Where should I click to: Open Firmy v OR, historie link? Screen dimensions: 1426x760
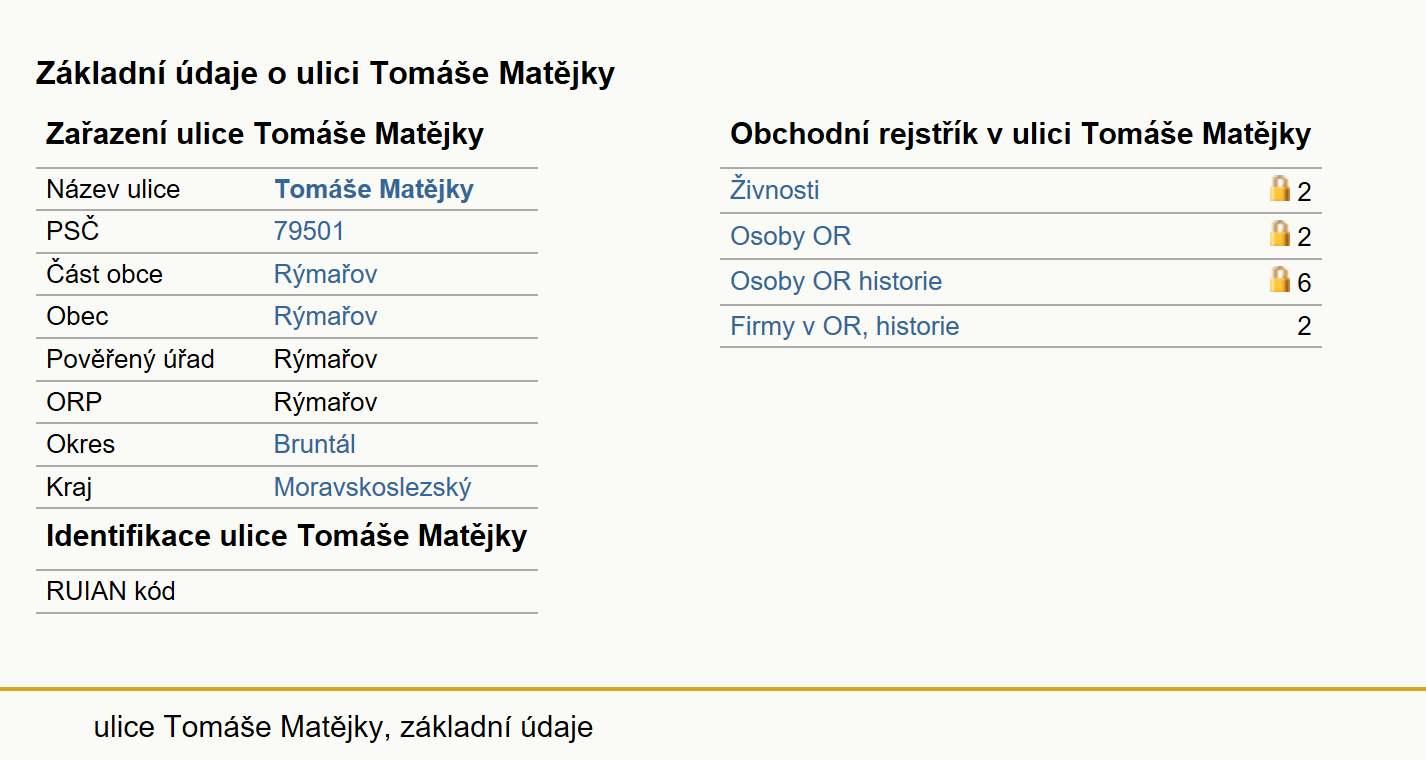tap(845, 326)
